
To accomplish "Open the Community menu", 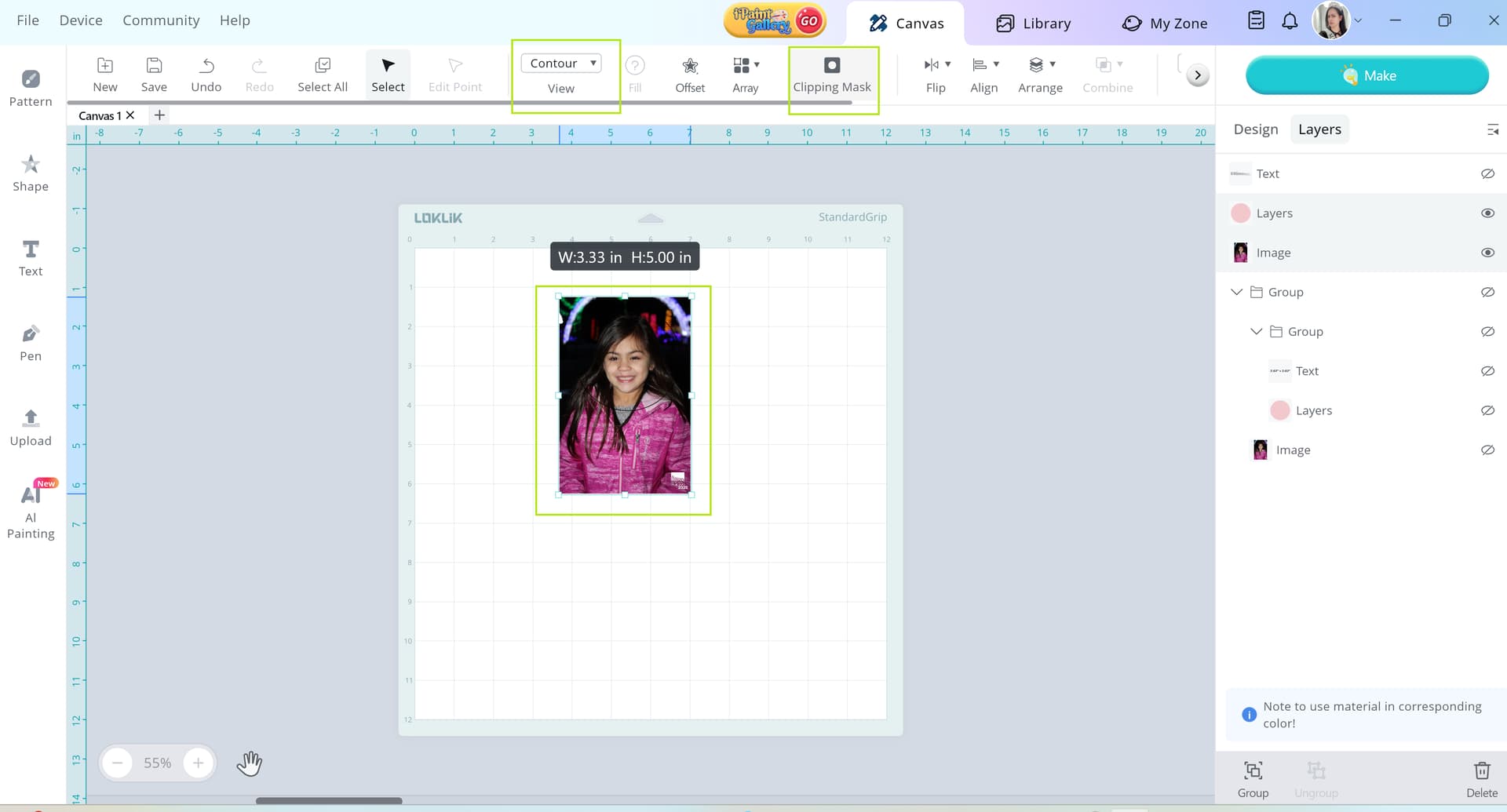I will tap(161, 20).
